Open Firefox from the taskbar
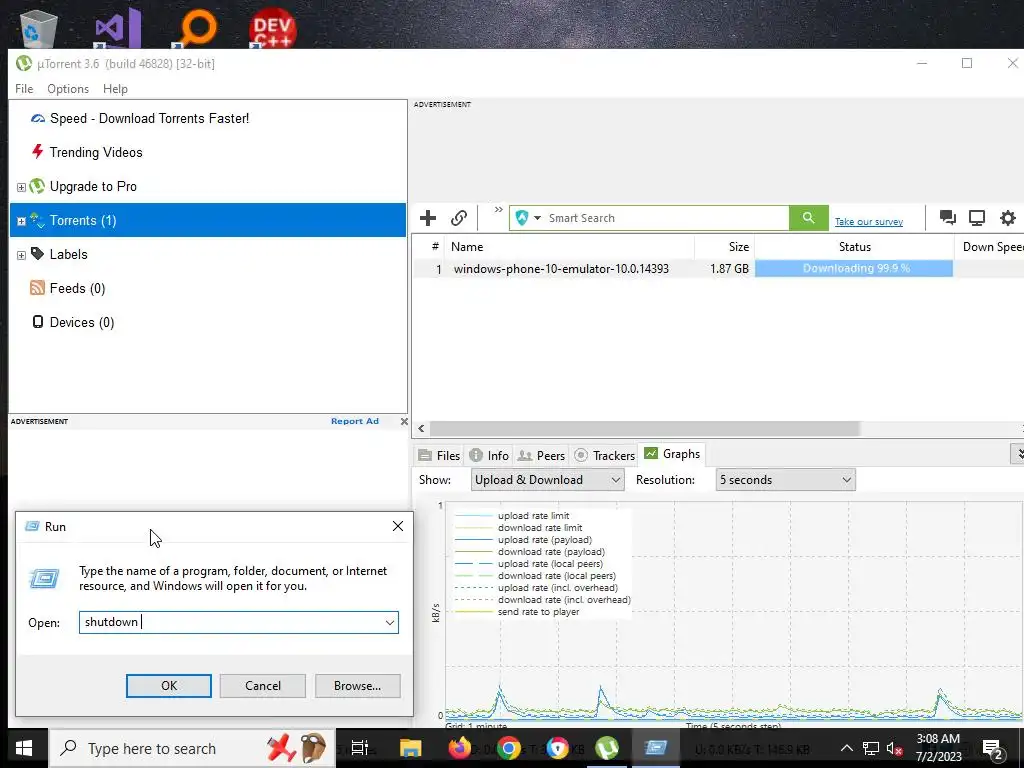This screenshot has height=768, width=1024. pos(459,748)
